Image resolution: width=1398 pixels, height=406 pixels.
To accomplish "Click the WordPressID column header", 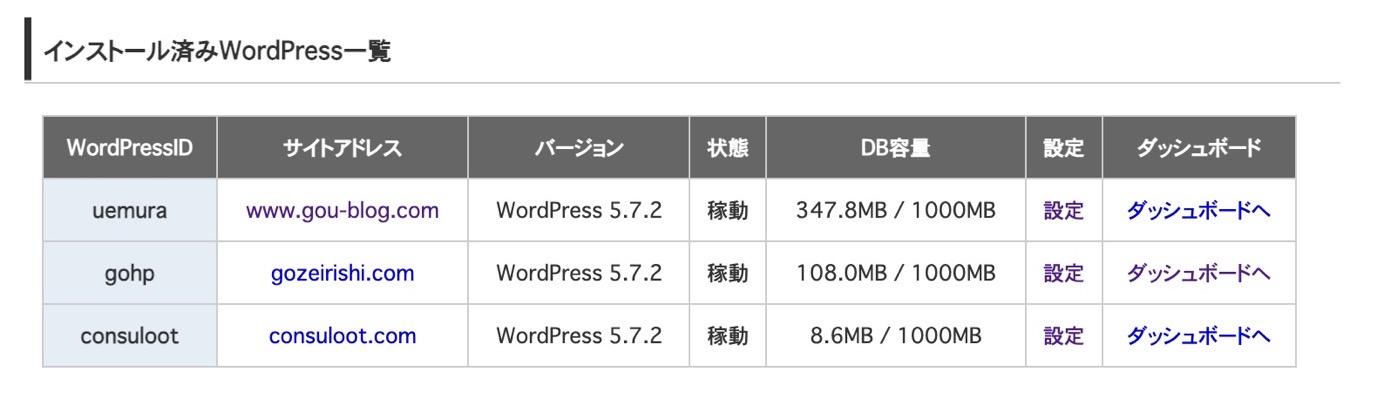I will point(130,148).
